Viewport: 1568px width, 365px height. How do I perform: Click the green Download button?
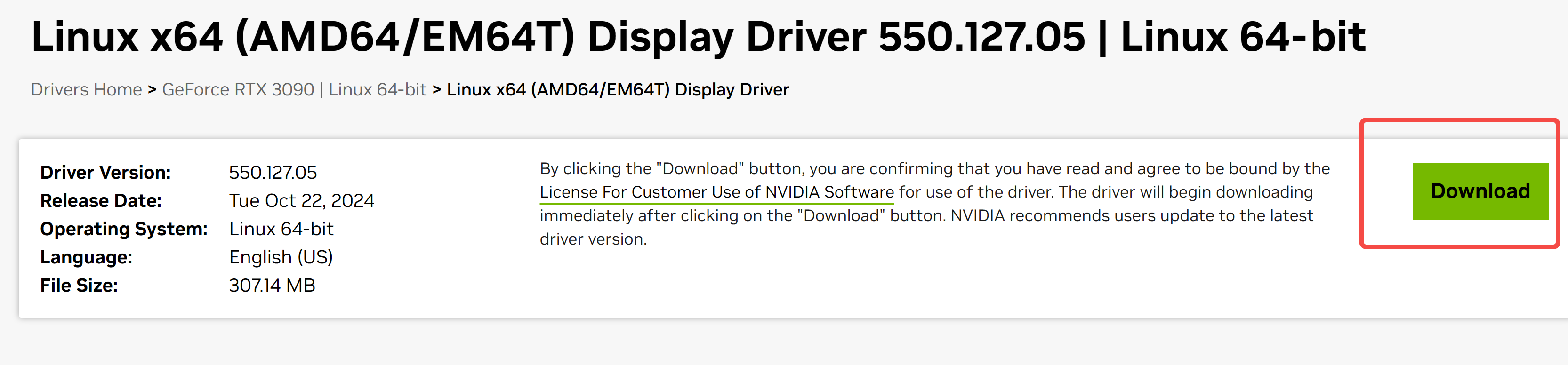pos(1480,191)
